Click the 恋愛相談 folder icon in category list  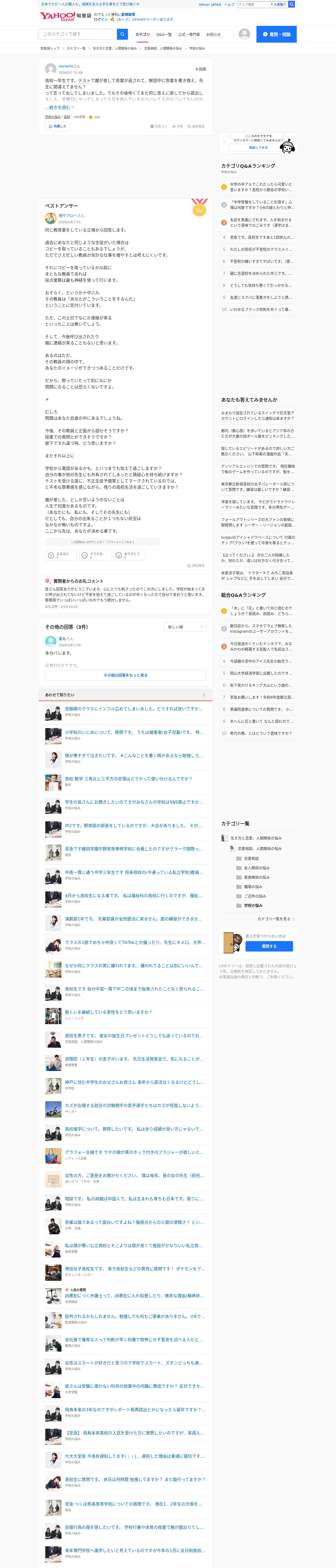point(239,858)
